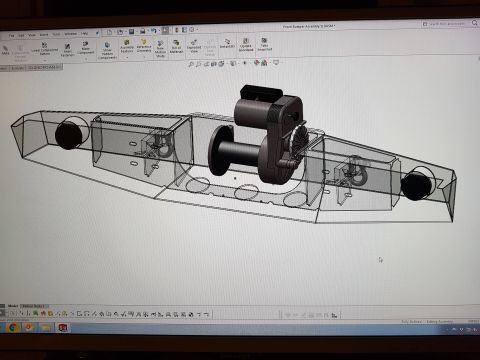This screenshot has width=480, height=360.
Task: Click the Print icon
Action: (143, 31)
